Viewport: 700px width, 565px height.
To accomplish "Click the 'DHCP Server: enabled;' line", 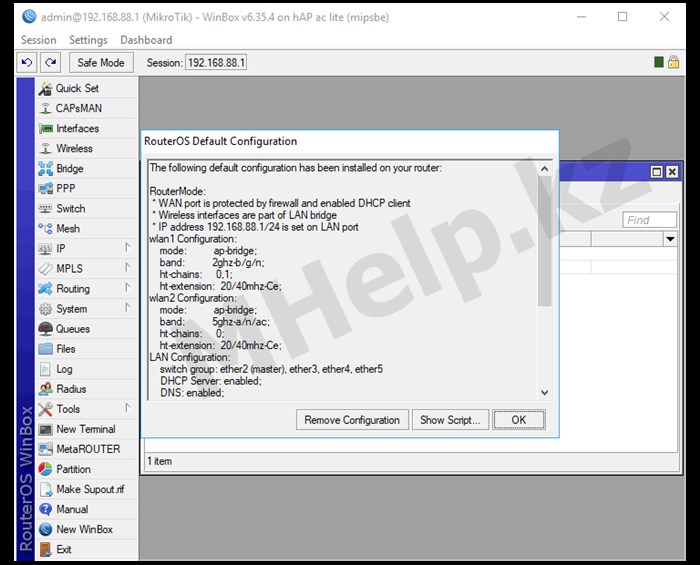I will (x=211, y=381).
